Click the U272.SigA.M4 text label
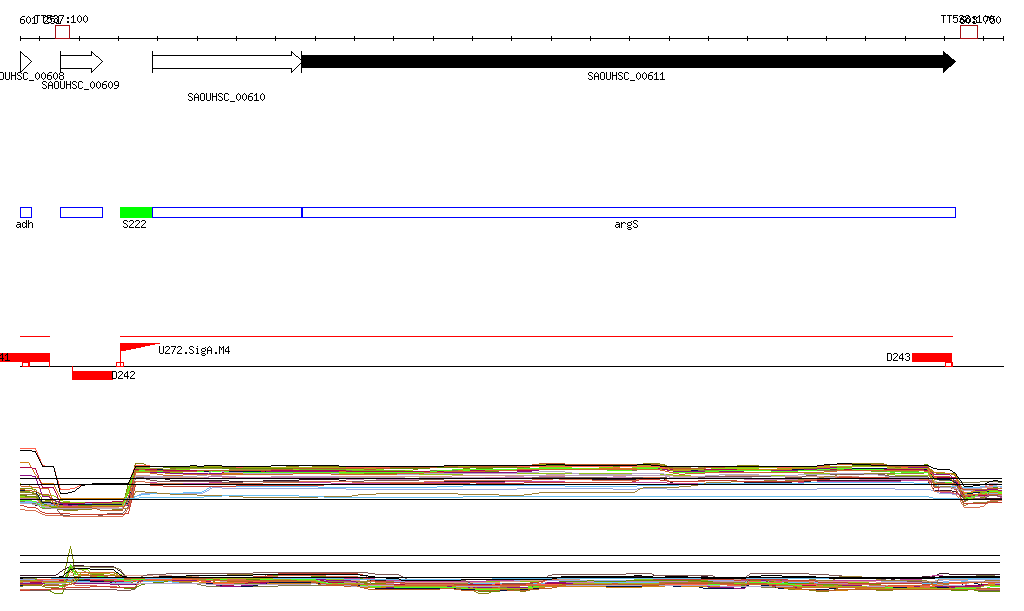Screen dimensions: 1024x611 pyautogui.click(x=194, y=350)
